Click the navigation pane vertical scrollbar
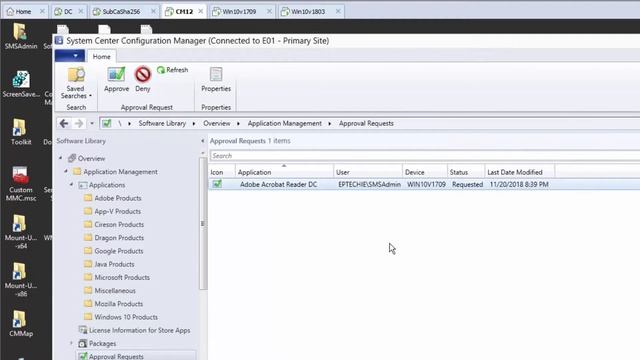 pyautogui.click(x=203, y=224)
